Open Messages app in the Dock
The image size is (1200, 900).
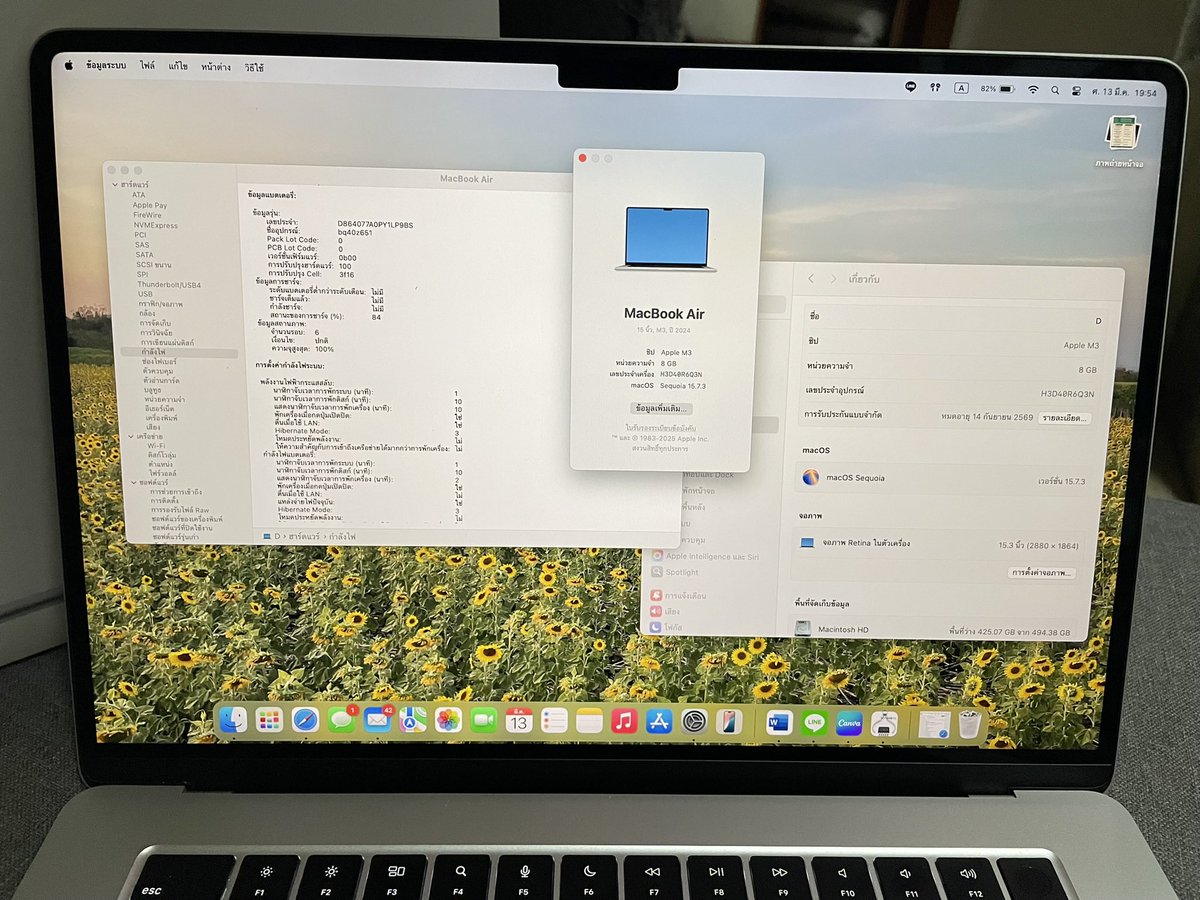(342, 720)
